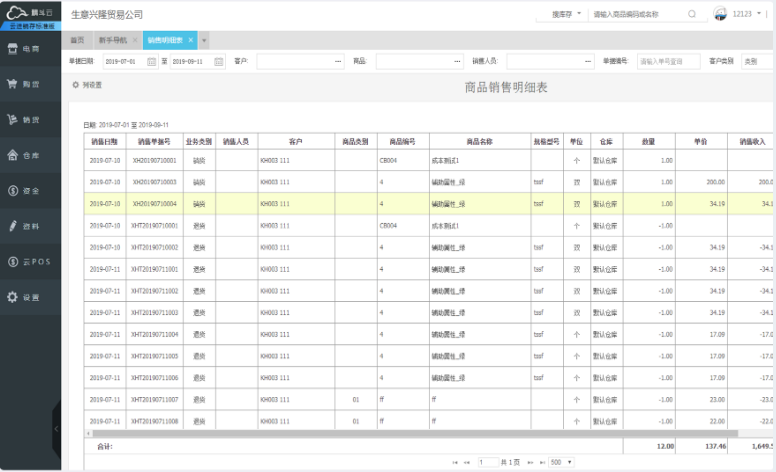
Task: Click company name 生意兴隆贸易公司
Action: pos(107,15)
